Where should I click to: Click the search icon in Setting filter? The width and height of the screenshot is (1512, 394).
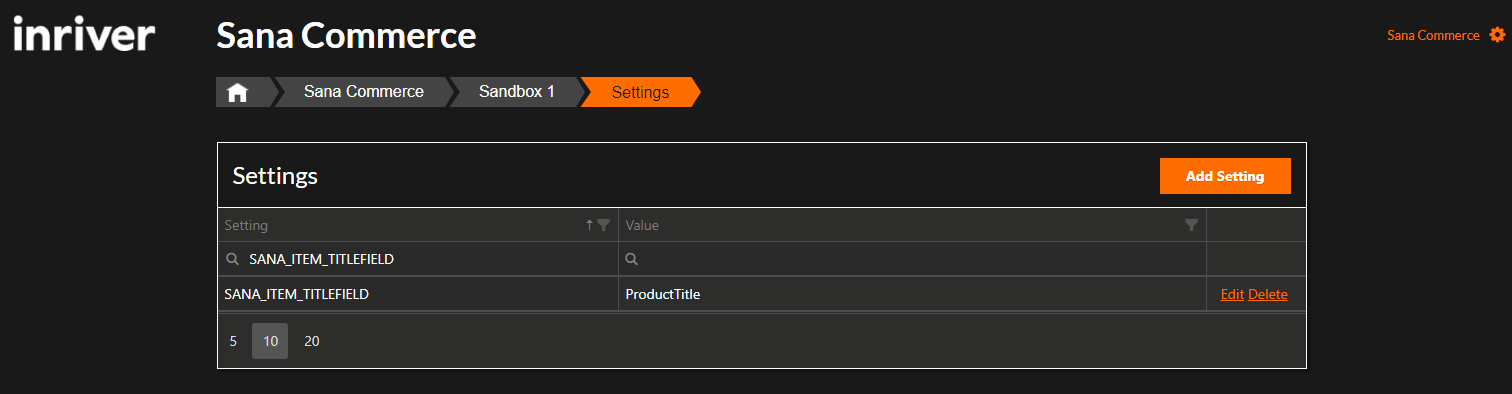click(x=232, y=259)
